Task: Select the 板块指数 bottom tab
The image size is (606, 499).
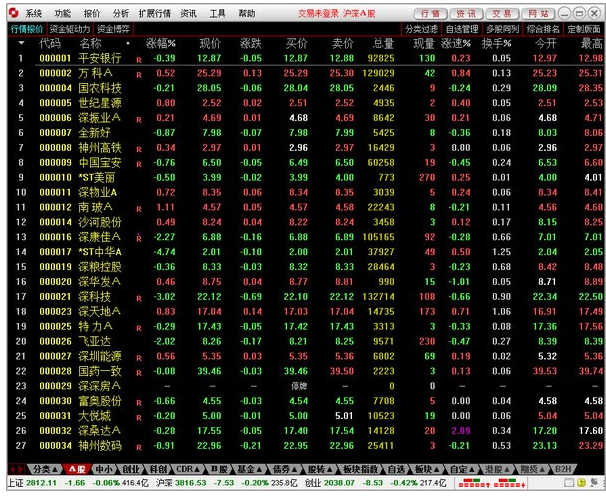Action: coord(361,469)
